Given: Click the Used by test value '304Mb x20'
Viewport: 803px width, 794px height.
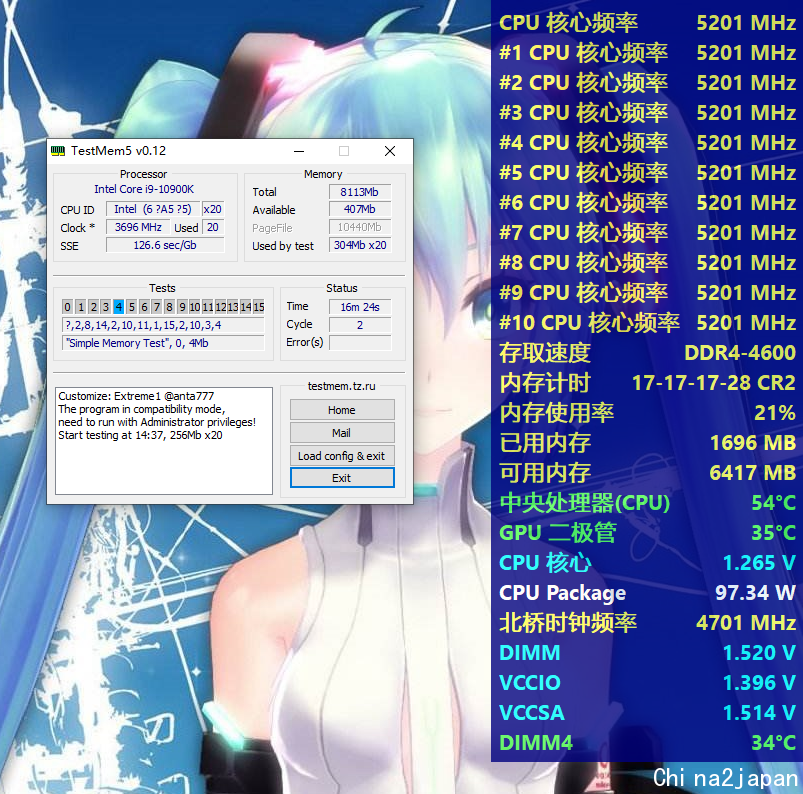Looking at the screenshot, I should pos(360,245).
